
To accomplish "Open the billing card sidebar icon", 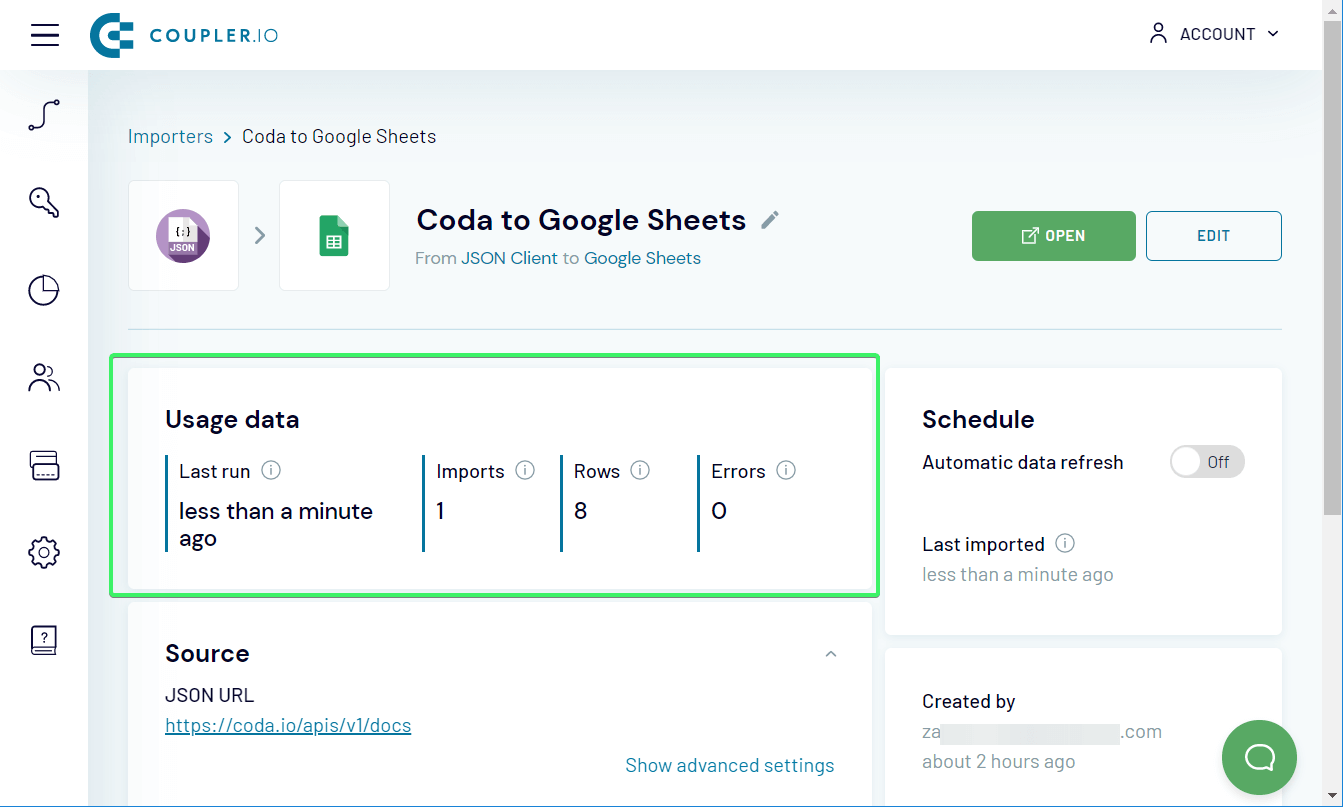I will click(x=44, y=465).
